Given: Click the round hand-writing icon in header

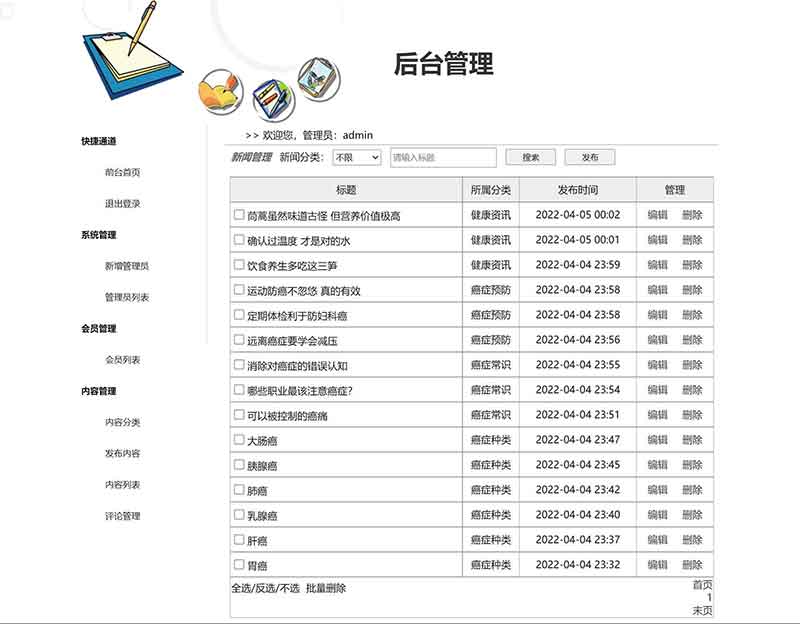Looking at the screenshot, I should tap(220, 91).
